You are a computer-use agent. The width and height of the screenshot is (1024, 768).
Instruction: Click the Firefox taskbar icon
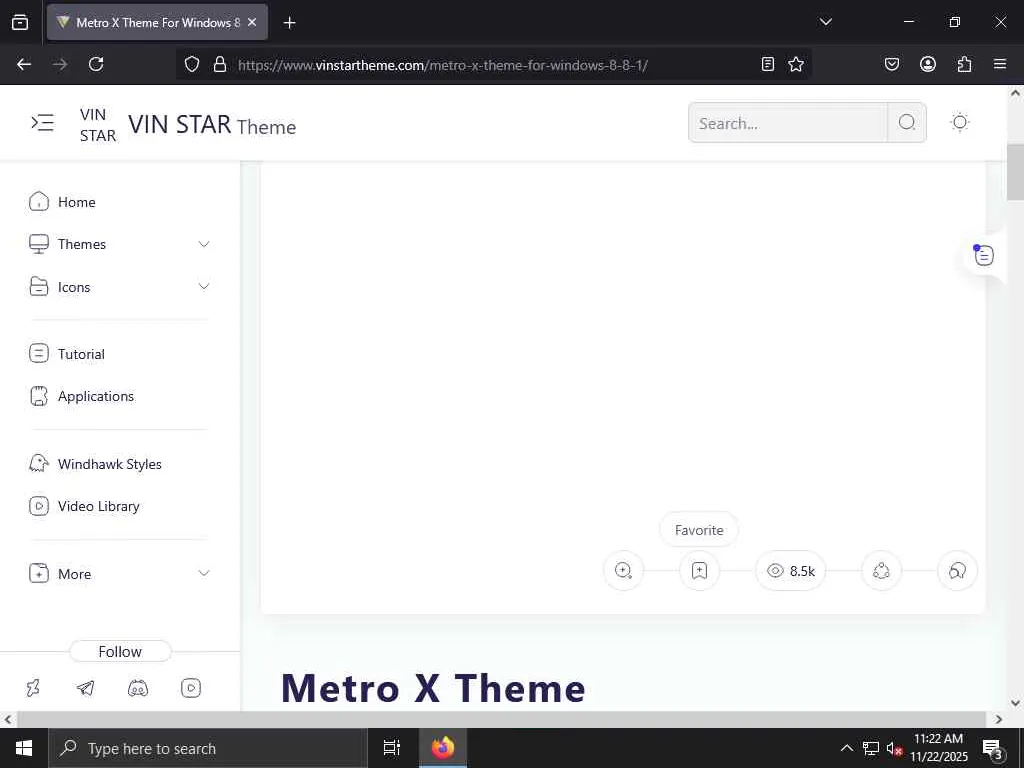point(443,748)
